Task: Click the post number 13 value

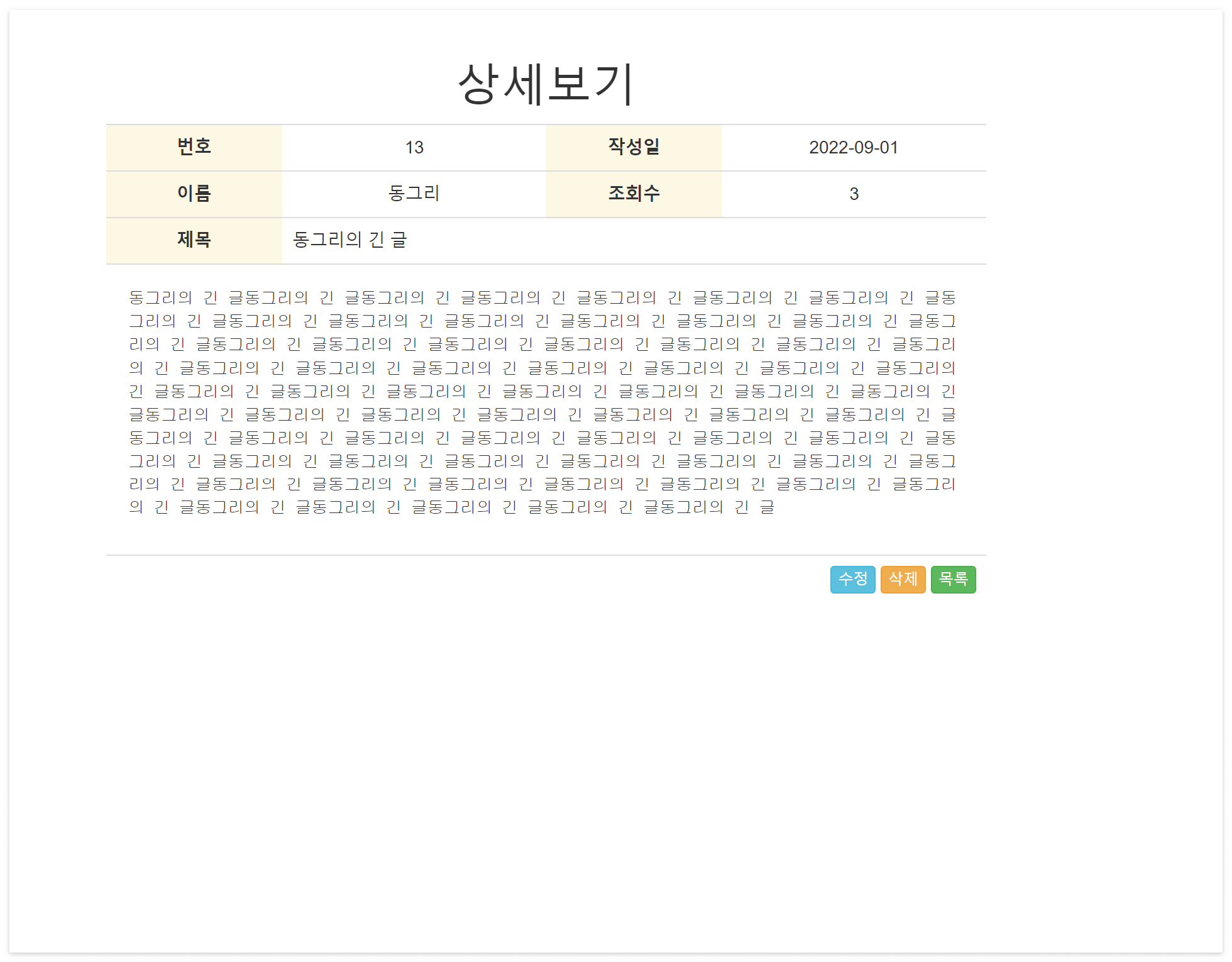Action: pos(414,147)
